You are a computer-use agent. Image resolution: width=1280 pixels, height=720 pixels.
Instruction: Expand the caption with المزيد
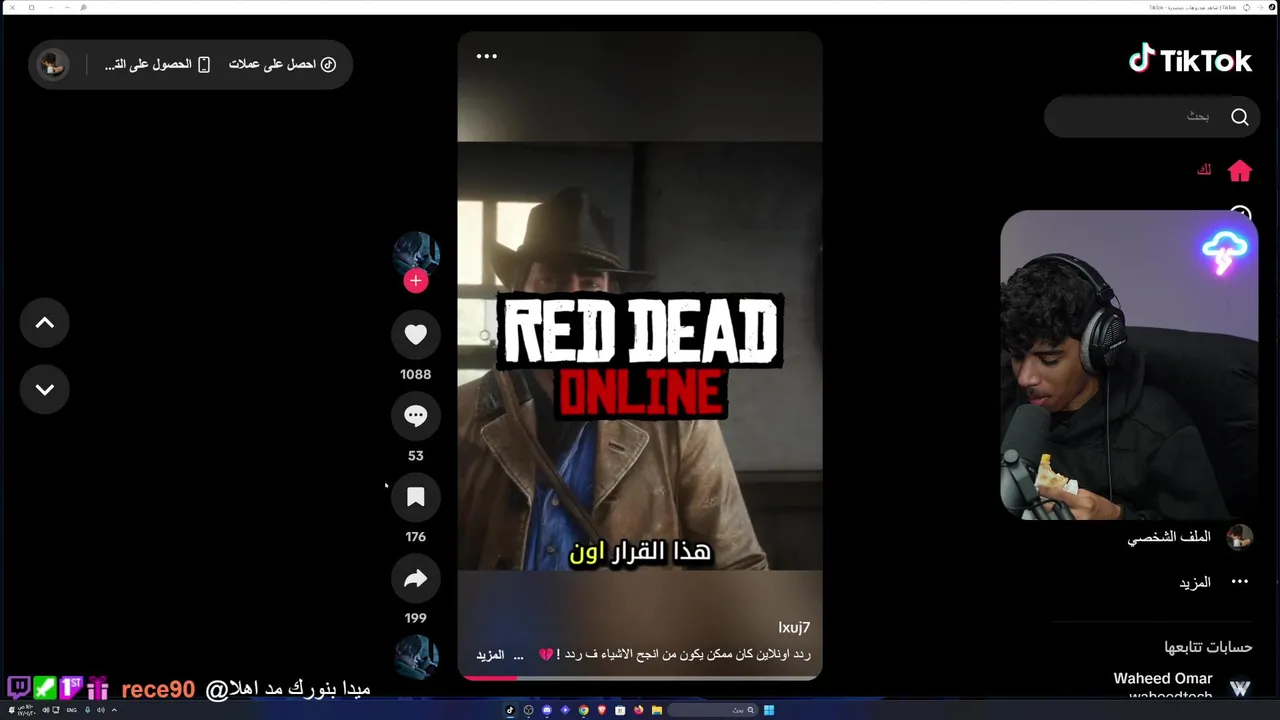490,655
